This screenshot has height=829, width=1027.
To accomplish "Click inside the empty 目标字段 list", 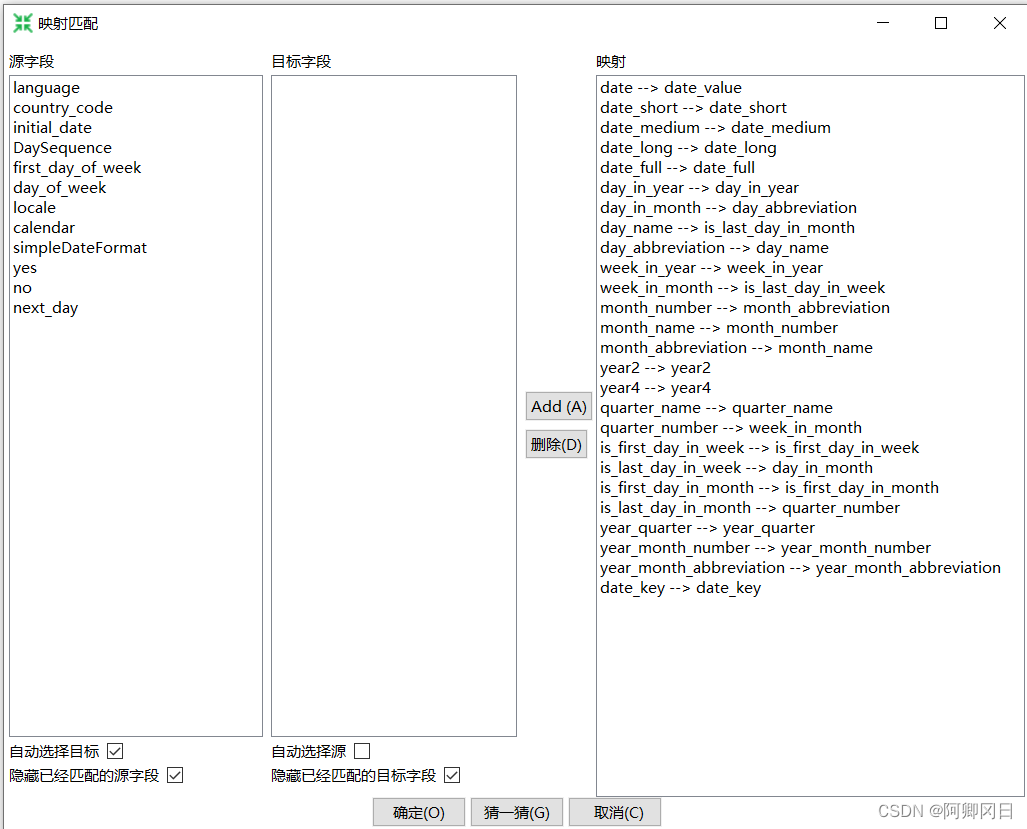I will click(x=393, y=400).
